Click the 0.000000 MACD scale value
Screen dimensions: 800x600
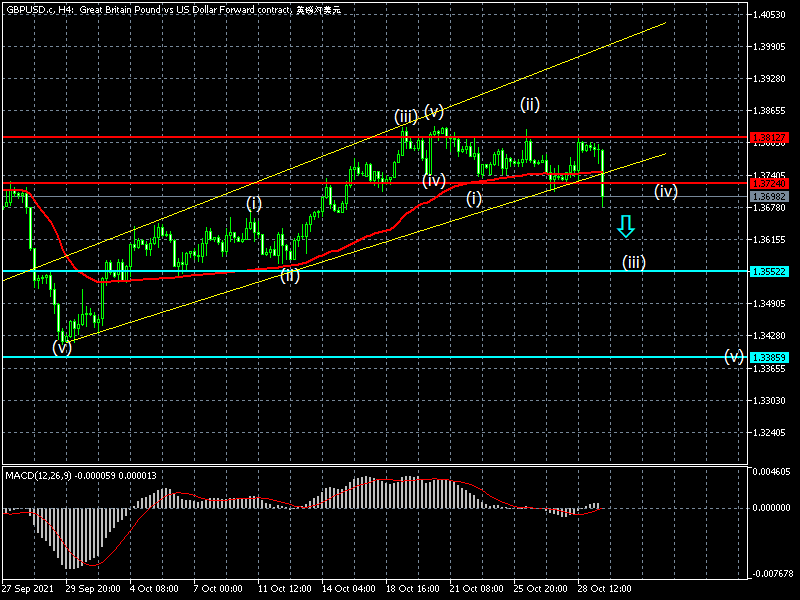771,508
